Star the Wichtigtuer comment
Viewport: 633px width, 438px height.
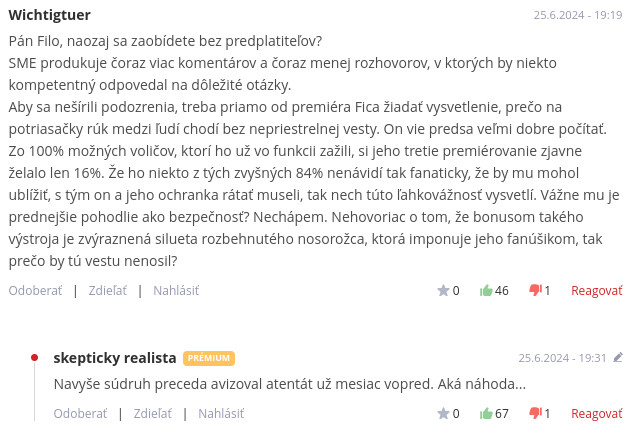(443, 291)
